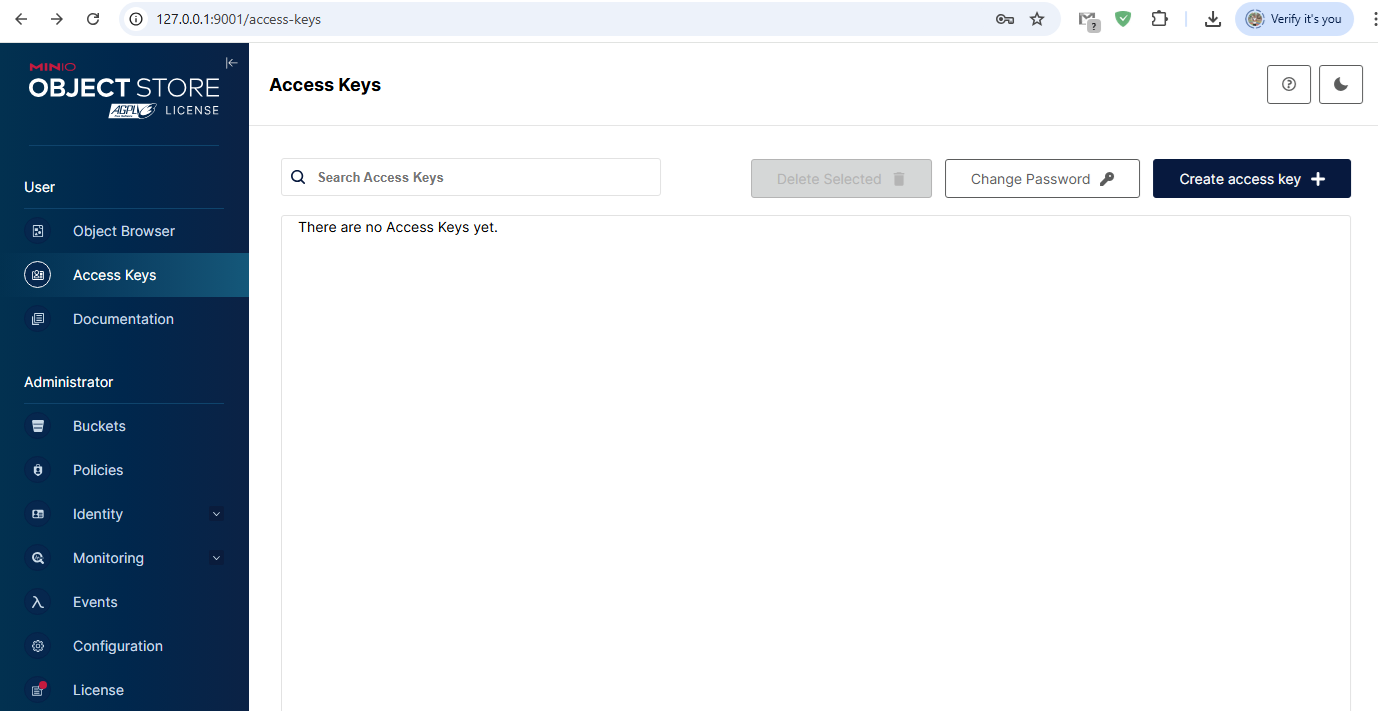The image size is (1378, 711).
Task: Reload the page in browser
Action: click(x=93, y=19)
